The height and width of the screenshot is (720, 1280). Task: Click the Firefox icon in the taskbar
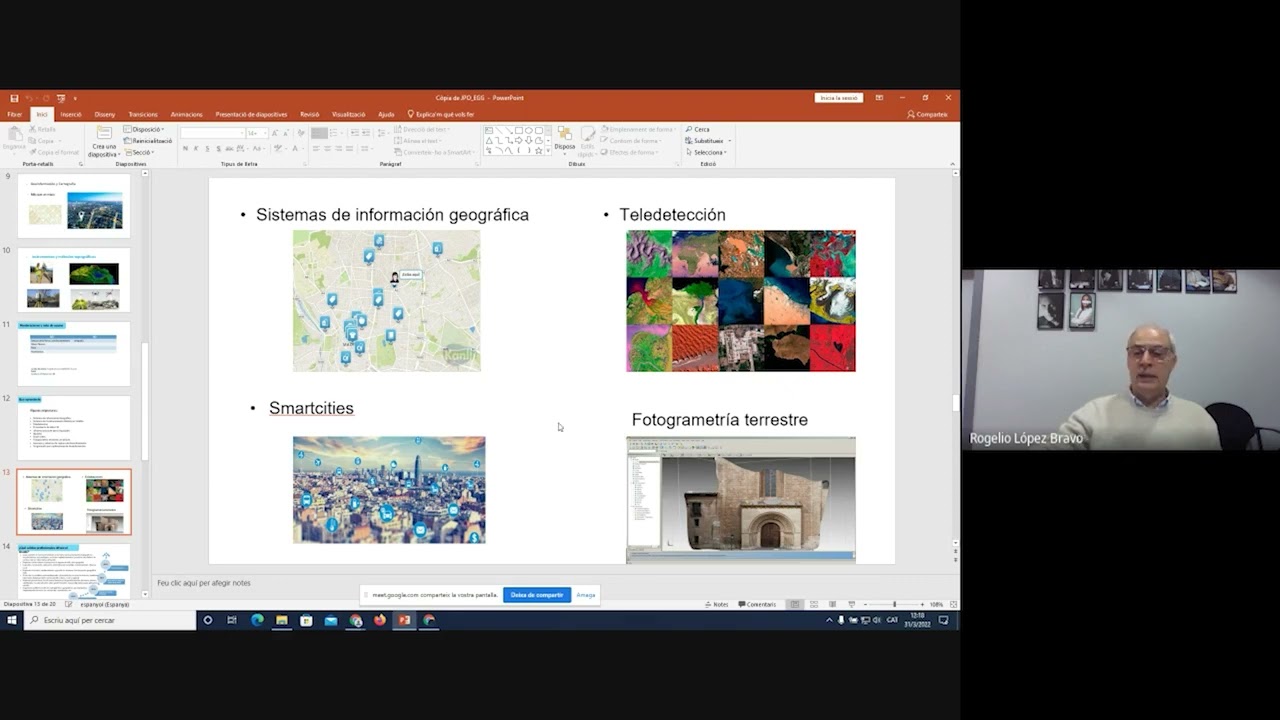pyautogui.click(x=380, y=620)
